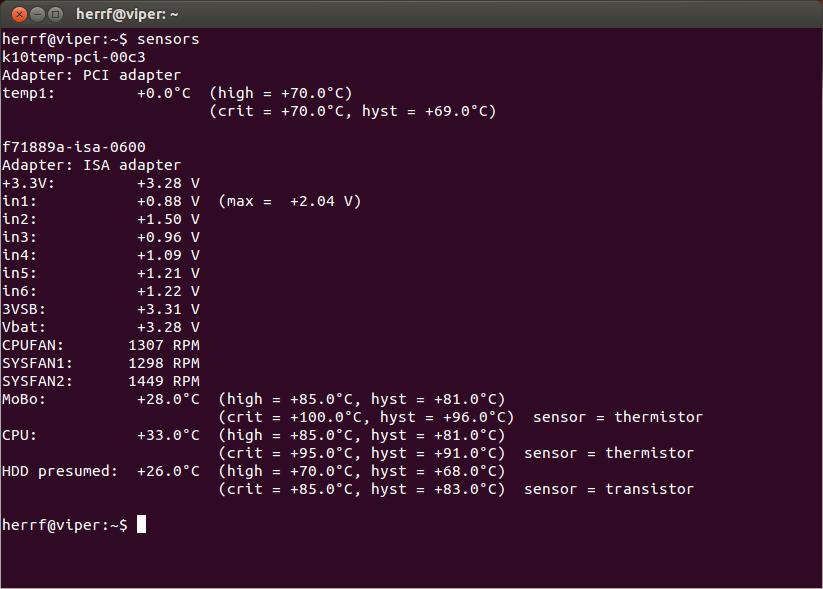This screenshot has width=823, height=589.
Task: Minimize the terminal window
Action: coord(36,14)
